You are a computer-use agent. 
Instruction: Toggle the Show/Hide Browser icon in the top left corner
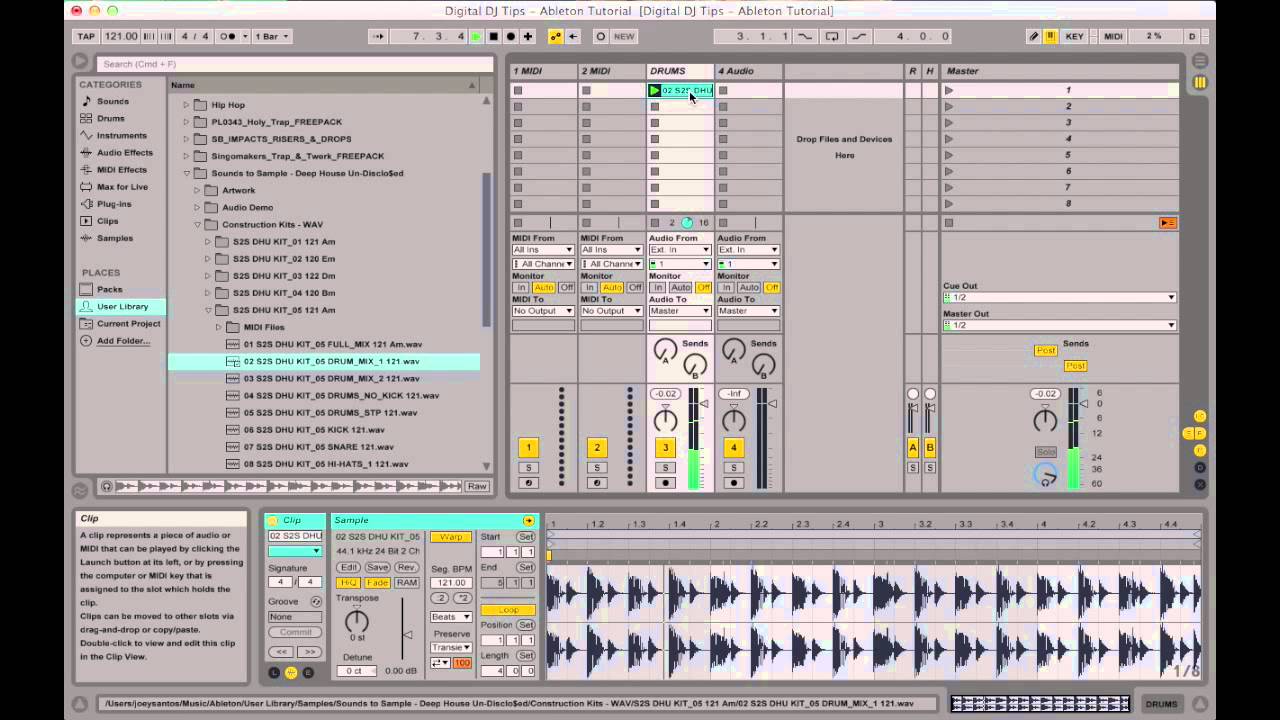(x=80, y=61)
